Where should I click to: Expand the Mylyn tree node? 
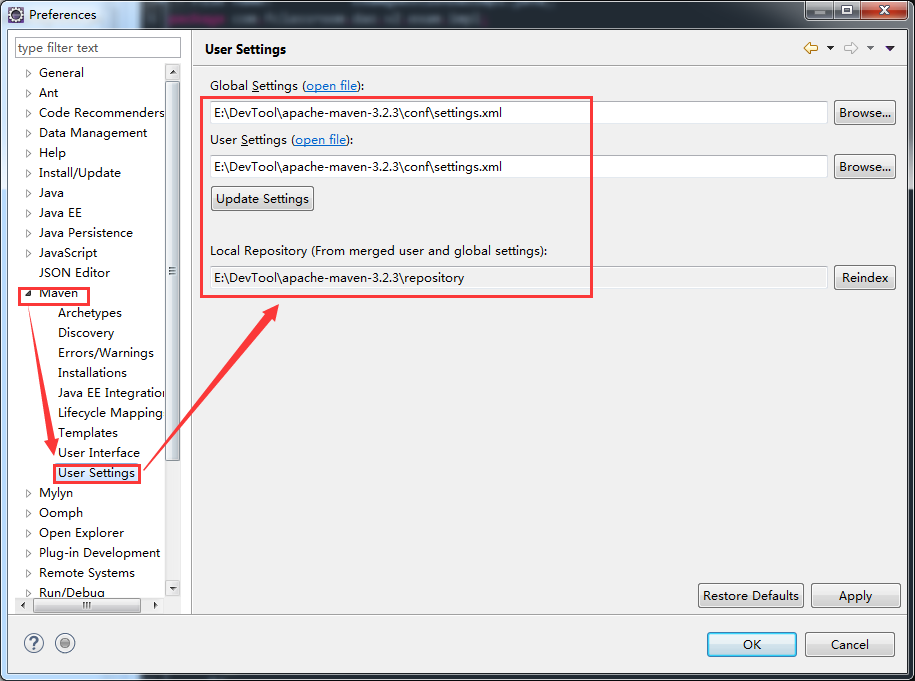point(28,494)
